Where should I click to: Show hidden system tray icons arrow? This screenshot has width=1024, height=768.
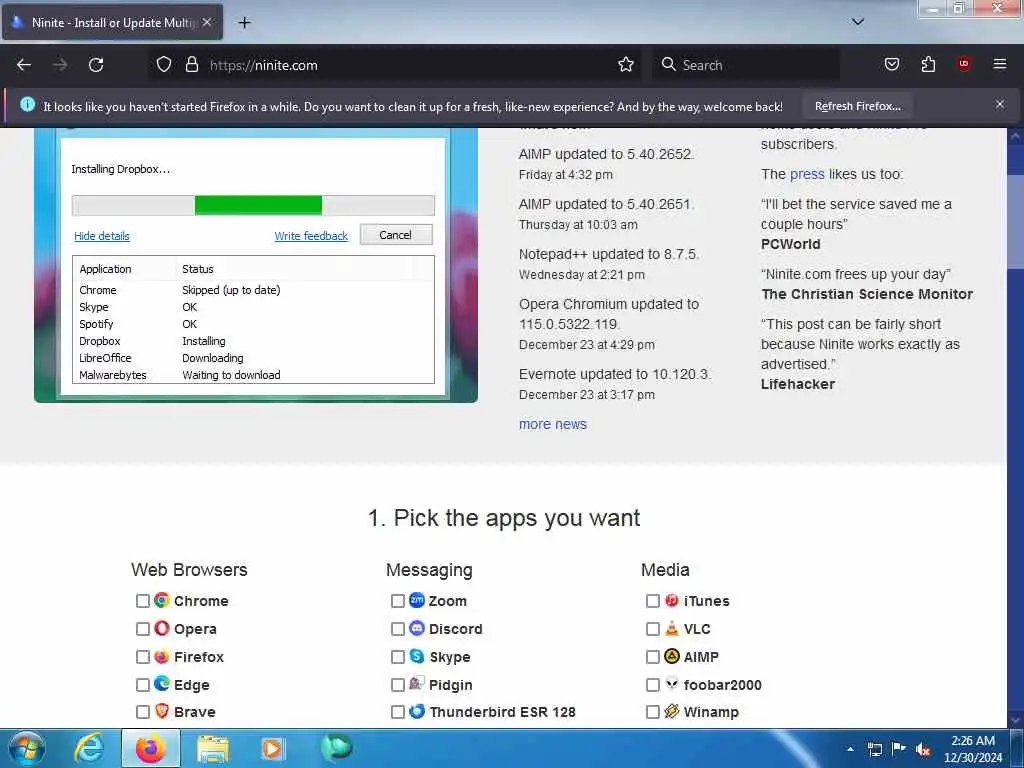coord(850,749)
